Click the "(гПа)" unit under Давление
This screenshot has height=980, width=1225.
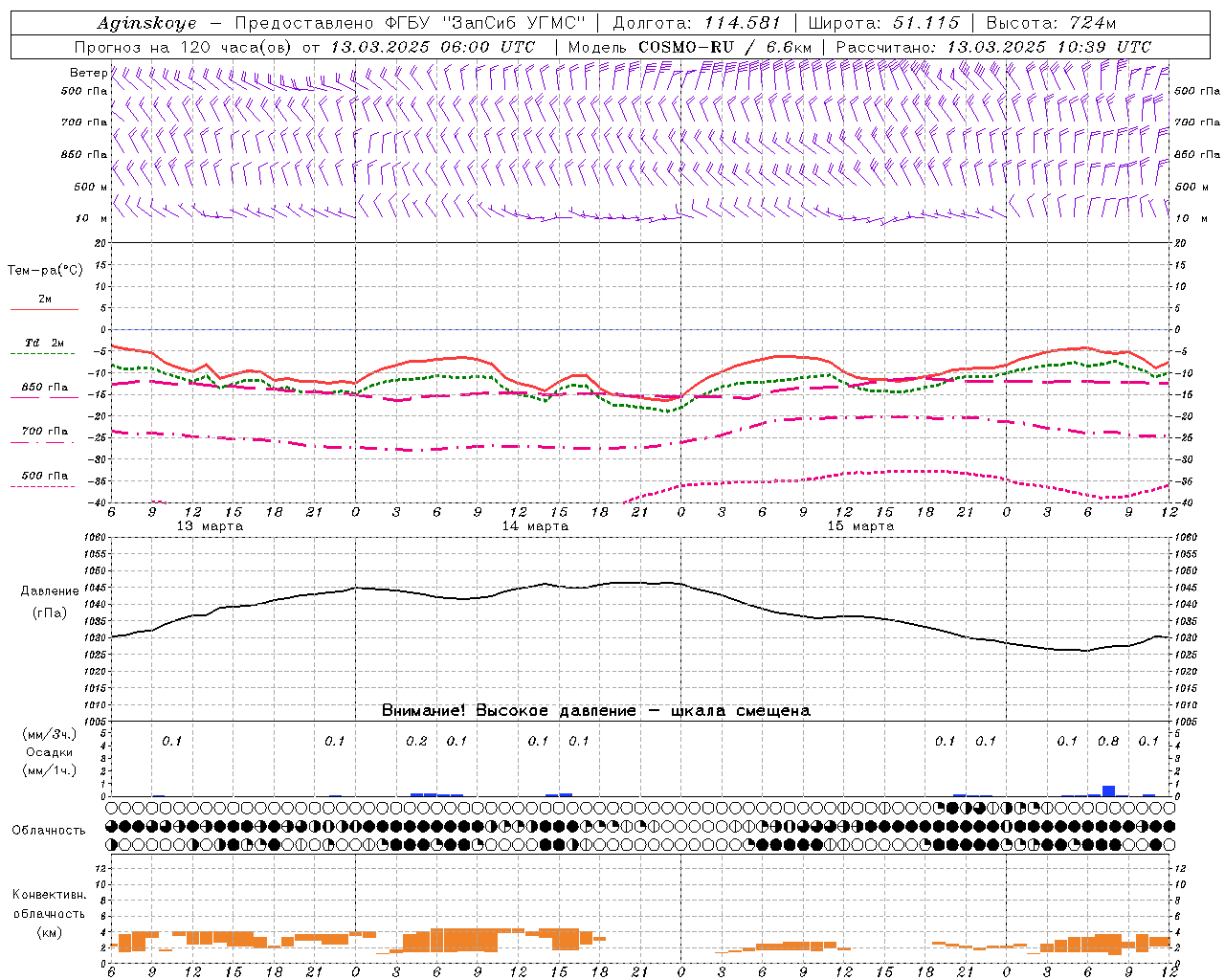click(x=50, y=612)
